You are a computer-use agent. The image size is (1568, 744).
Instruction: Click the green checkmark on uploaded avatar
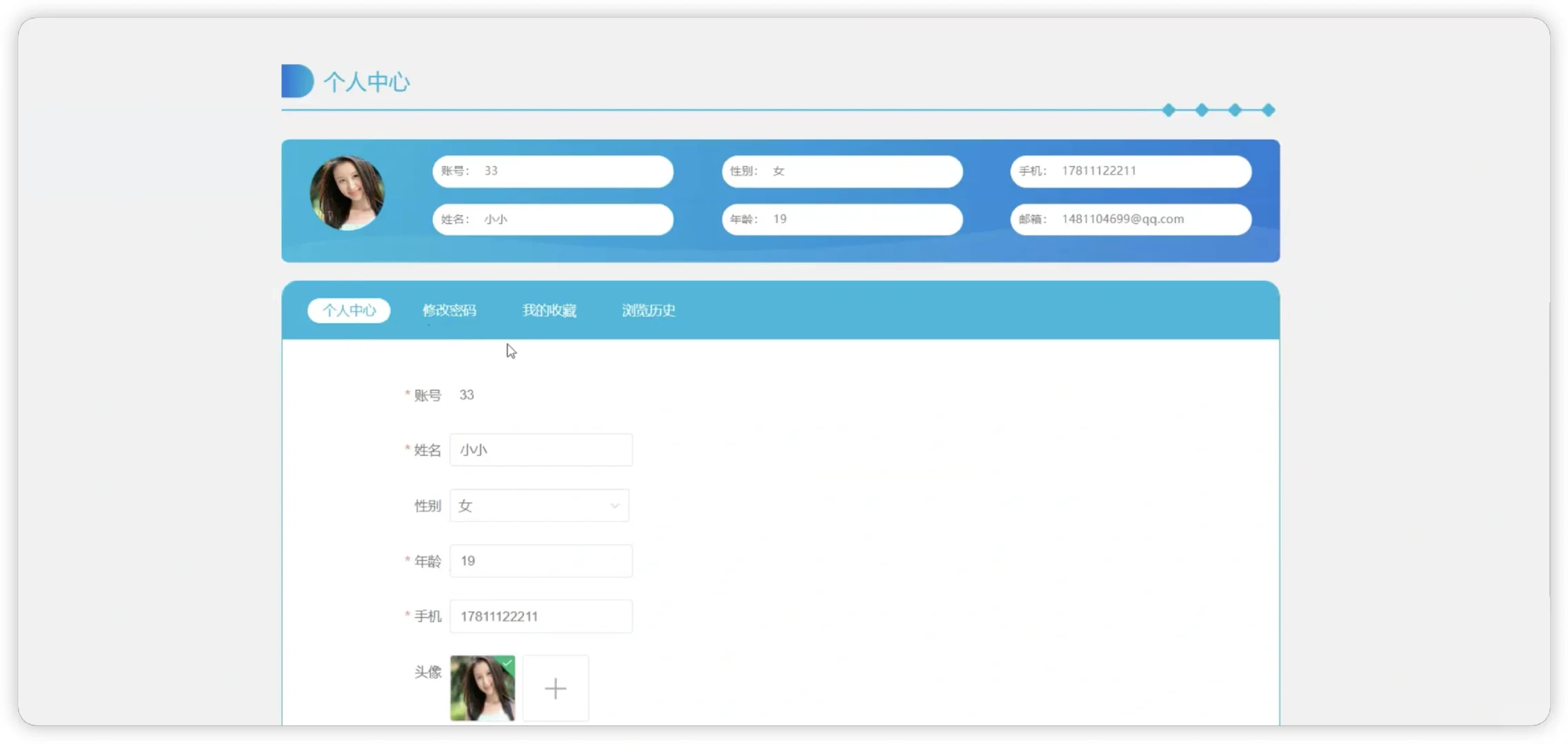pos(508,663)
